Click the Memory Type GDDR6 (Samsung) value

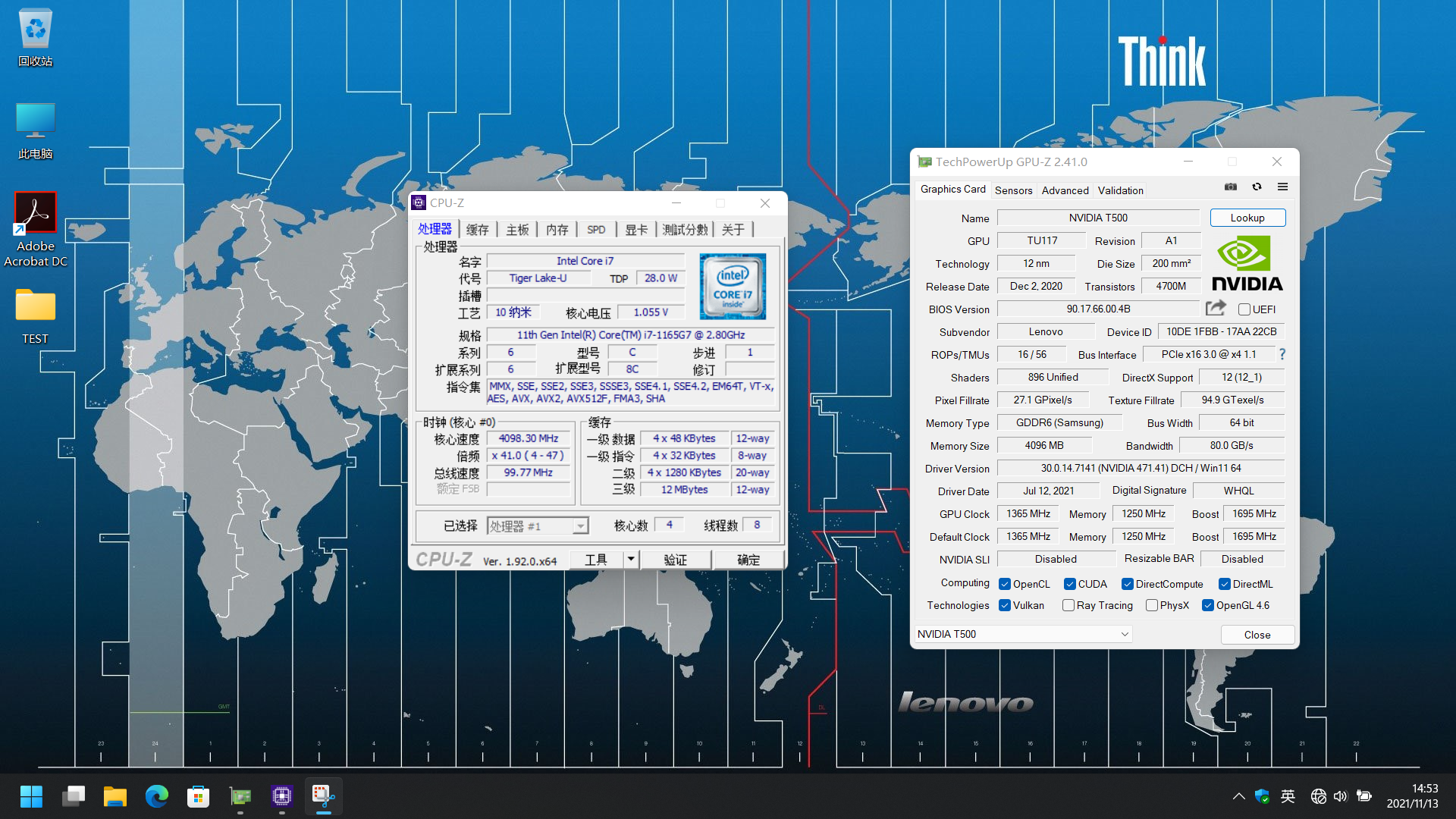[1059, 422]
